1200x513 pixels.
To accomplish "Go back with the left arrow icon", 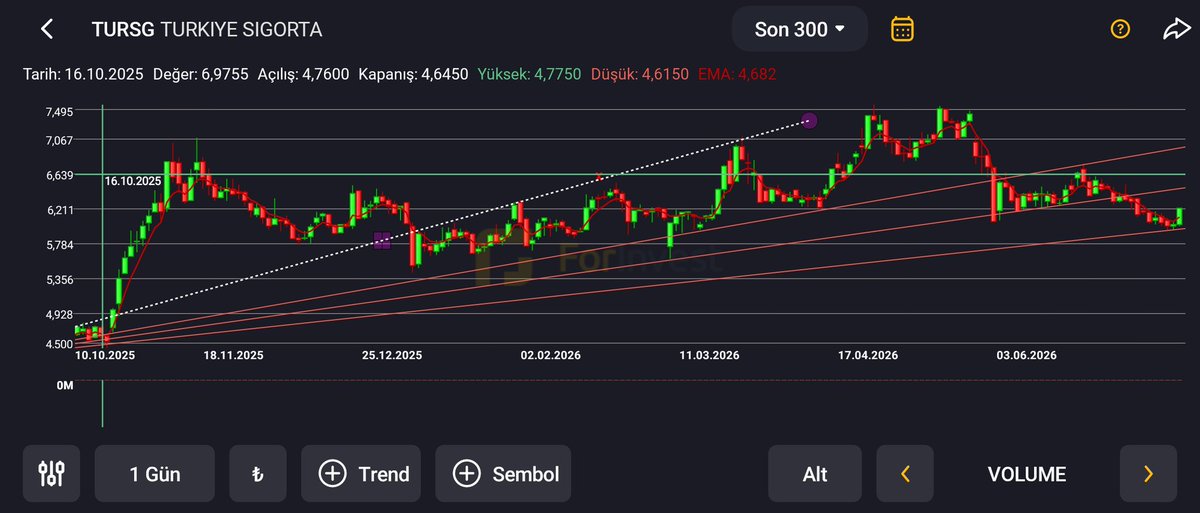I will click(x=47, y=29).
